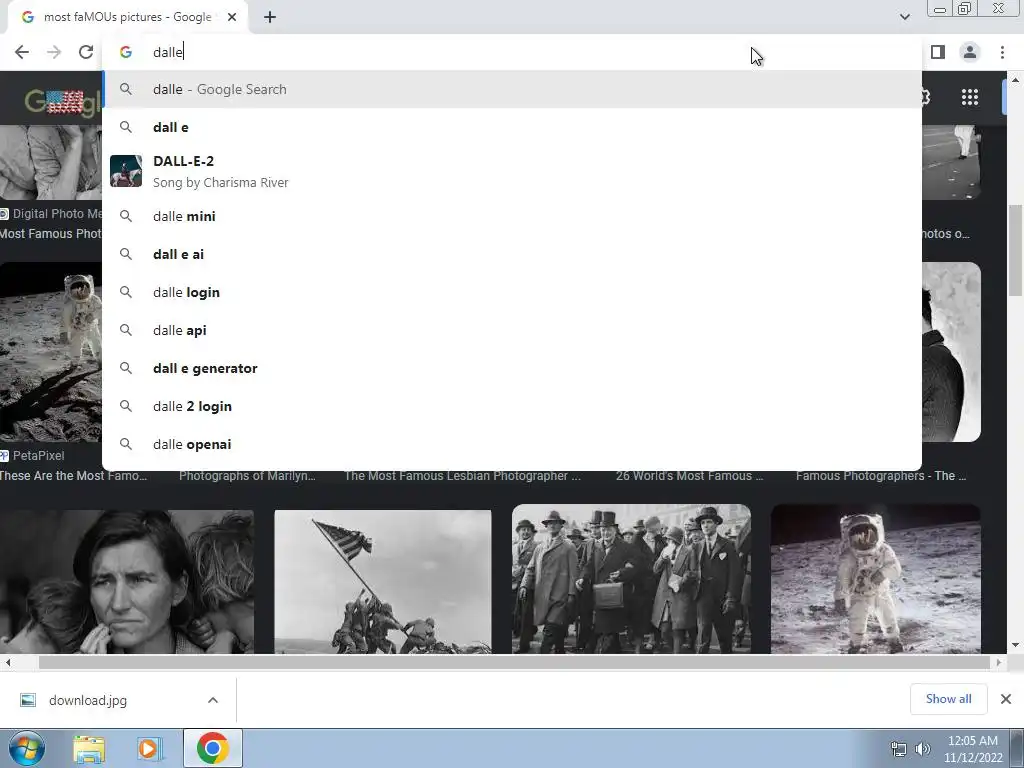
Task: Open Windows Explorer from the taskbar
Action: [89, 748]
